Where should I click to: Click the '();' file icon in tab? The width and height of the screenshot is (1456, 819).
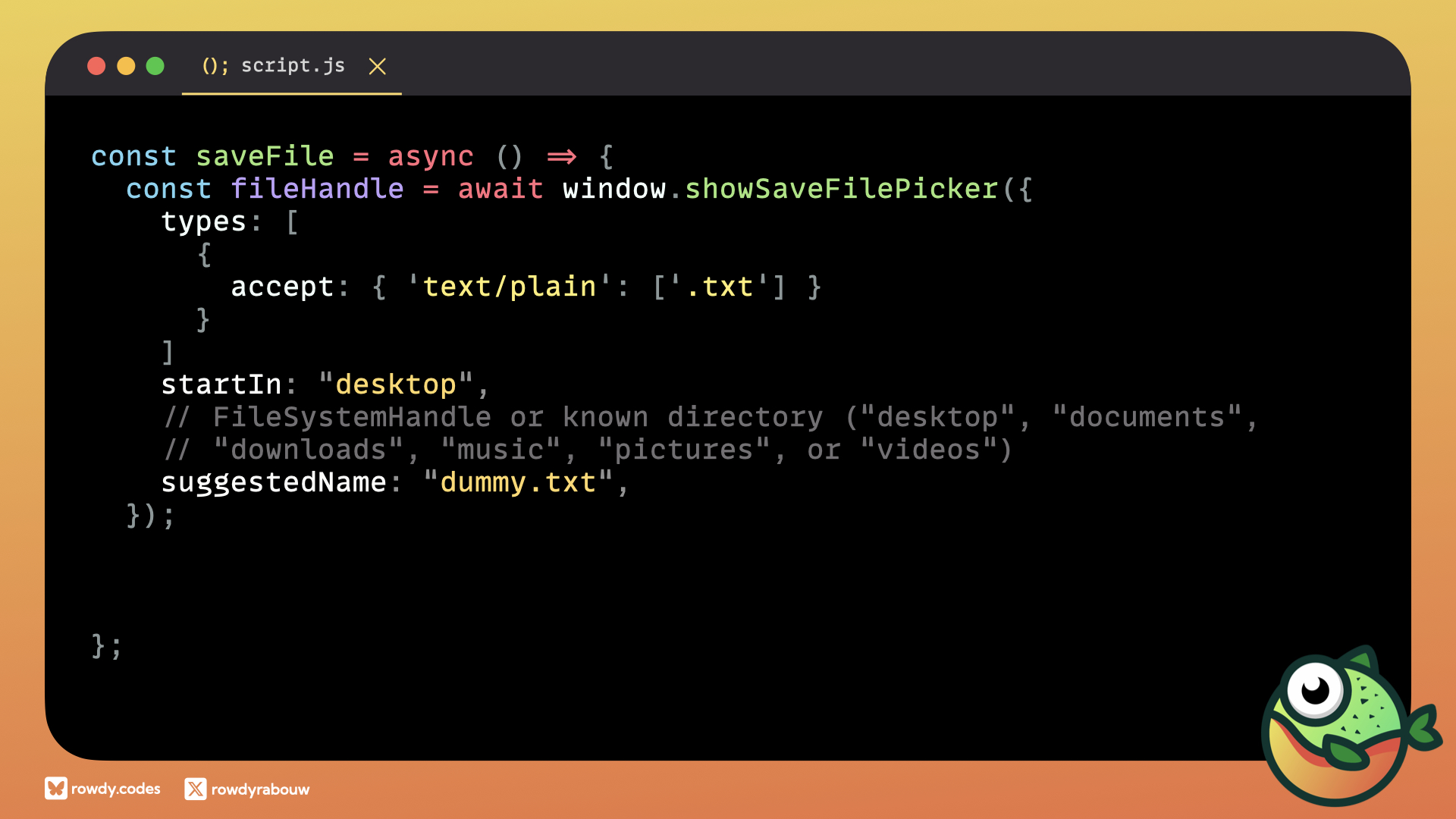[215, 66]
